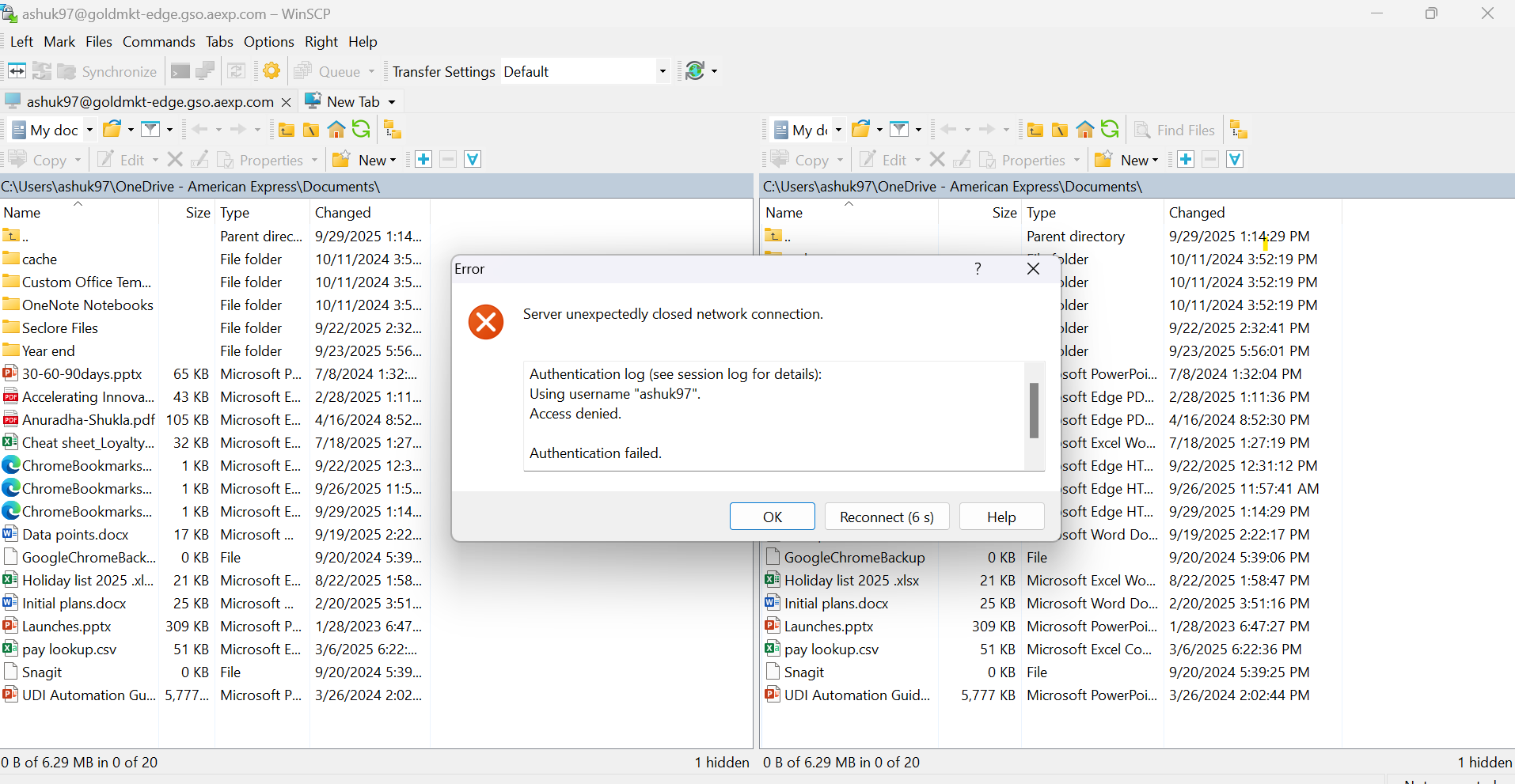The height and width of the screenshot is (784, 1515).
Task: Expand the Transfer Settings Default dropdown
Action: coord(663,72)
